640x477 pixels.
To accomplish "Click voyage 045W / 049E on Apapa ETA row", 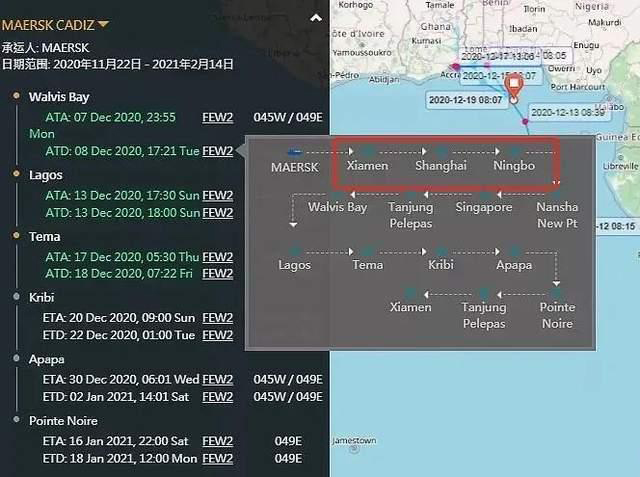I will (x=288, y=379).
